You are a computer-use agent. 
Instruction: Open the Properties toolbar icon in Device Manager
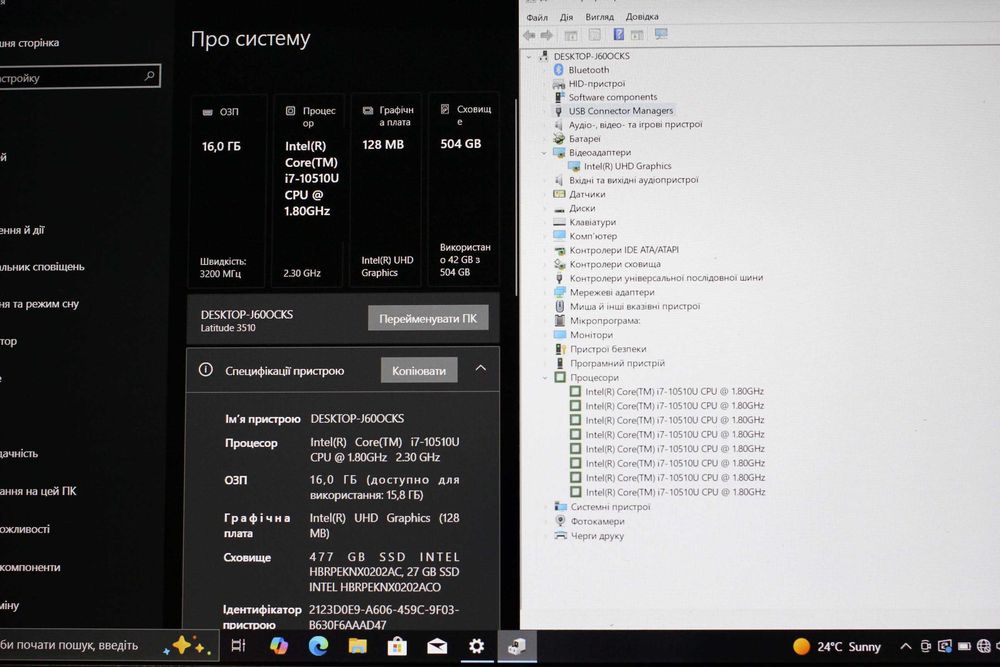594,34
